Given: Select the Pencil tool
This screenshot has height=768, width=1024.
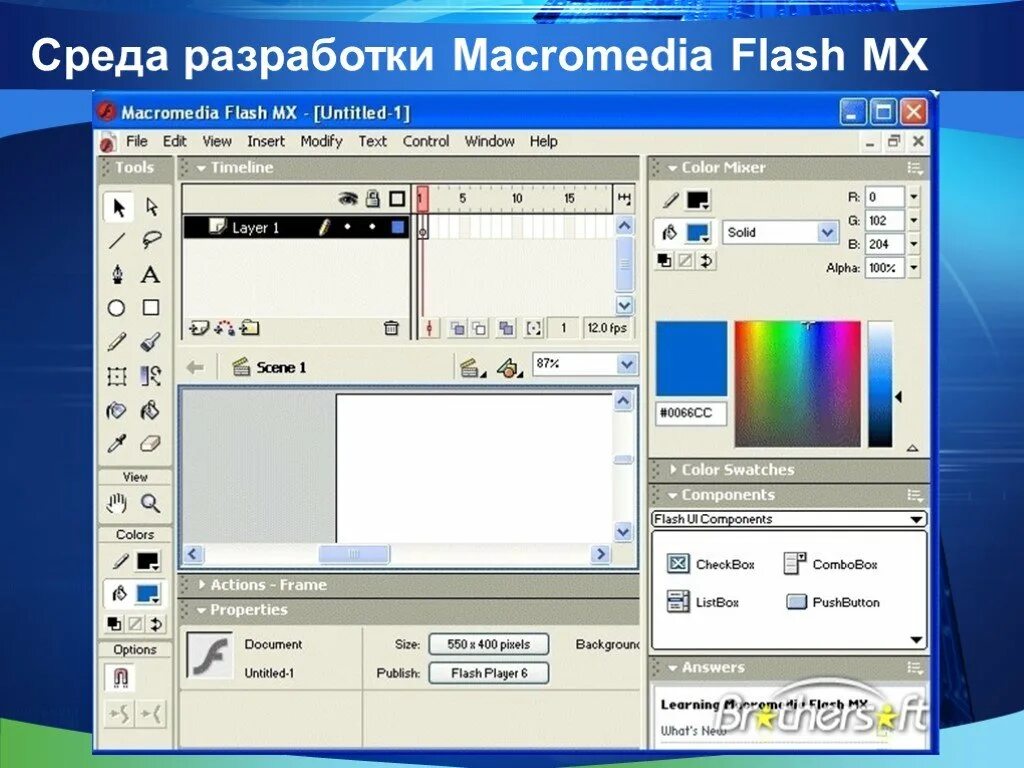Looking at the screenshot, I should click(117, 342).
